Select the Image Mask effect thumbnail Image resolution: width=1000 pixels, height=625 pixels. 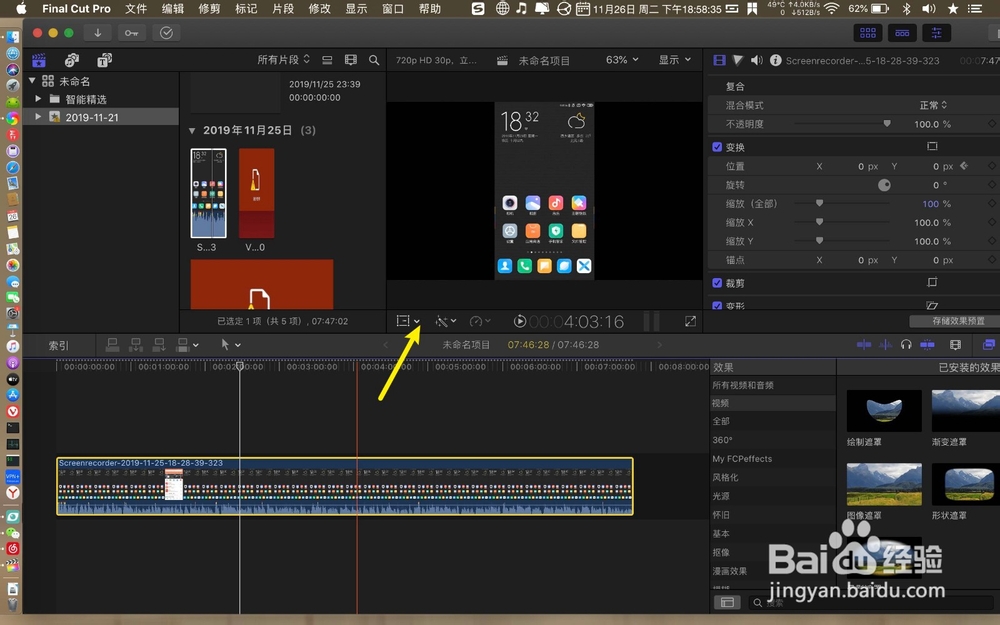pos(884,484)
